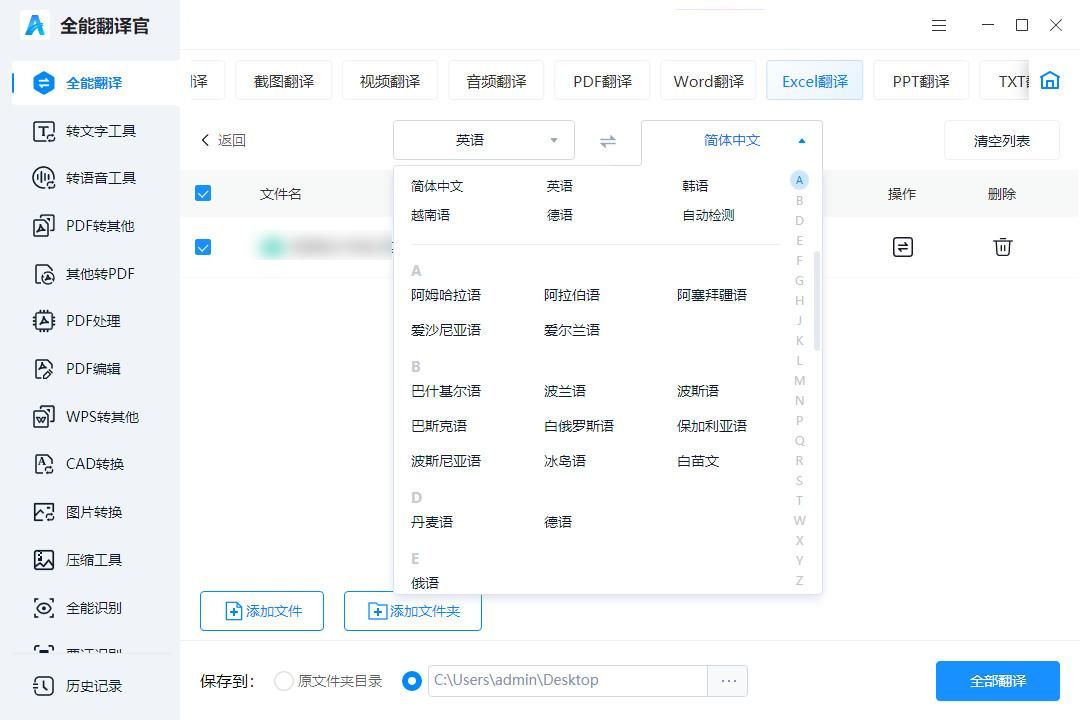This screenshot has width=1080, height=720.
Task: Choose 韩语 from quick languages
Action: [x=695, y=186]
